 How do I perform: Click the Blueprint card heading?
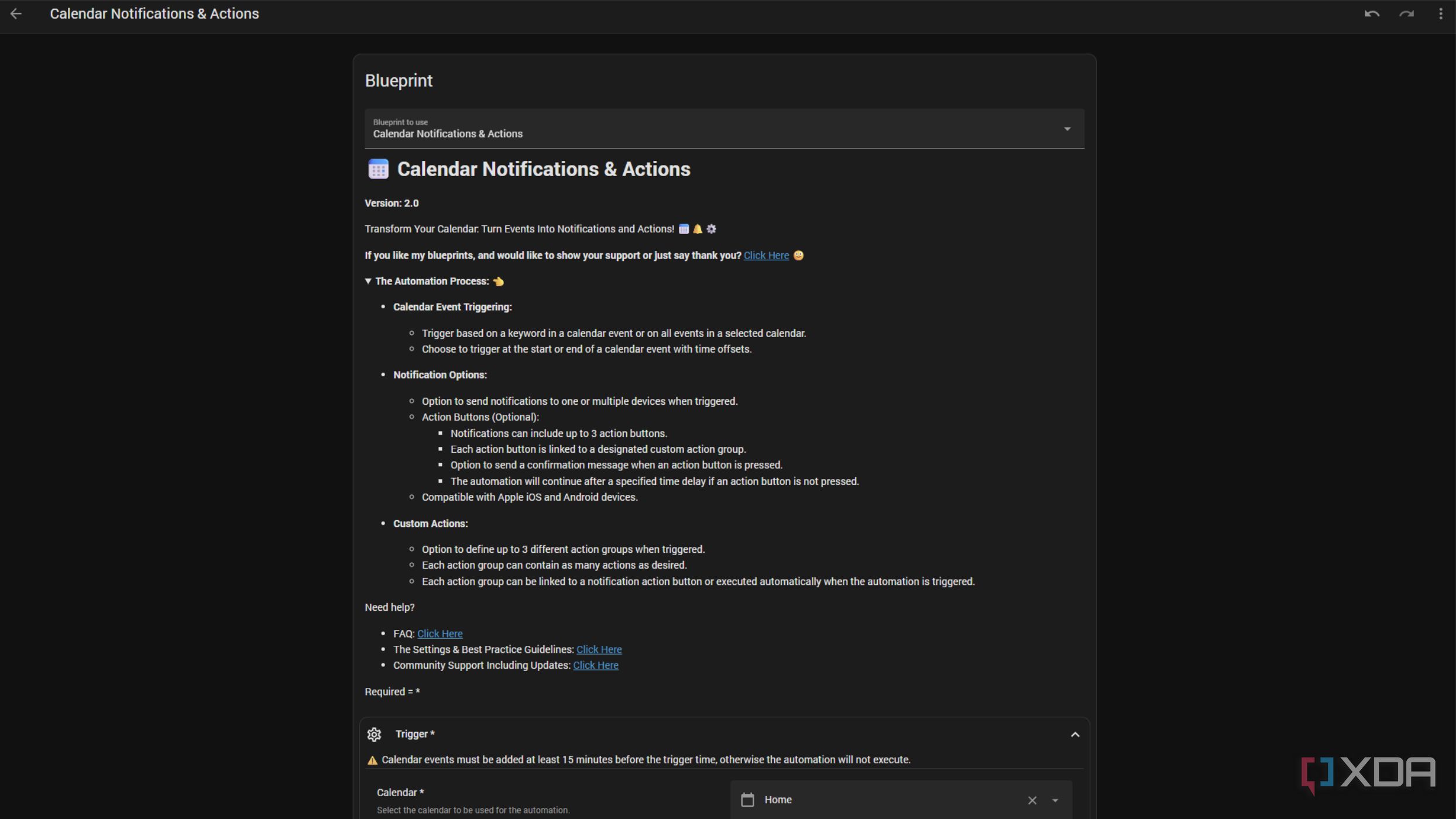click(399, 81)
